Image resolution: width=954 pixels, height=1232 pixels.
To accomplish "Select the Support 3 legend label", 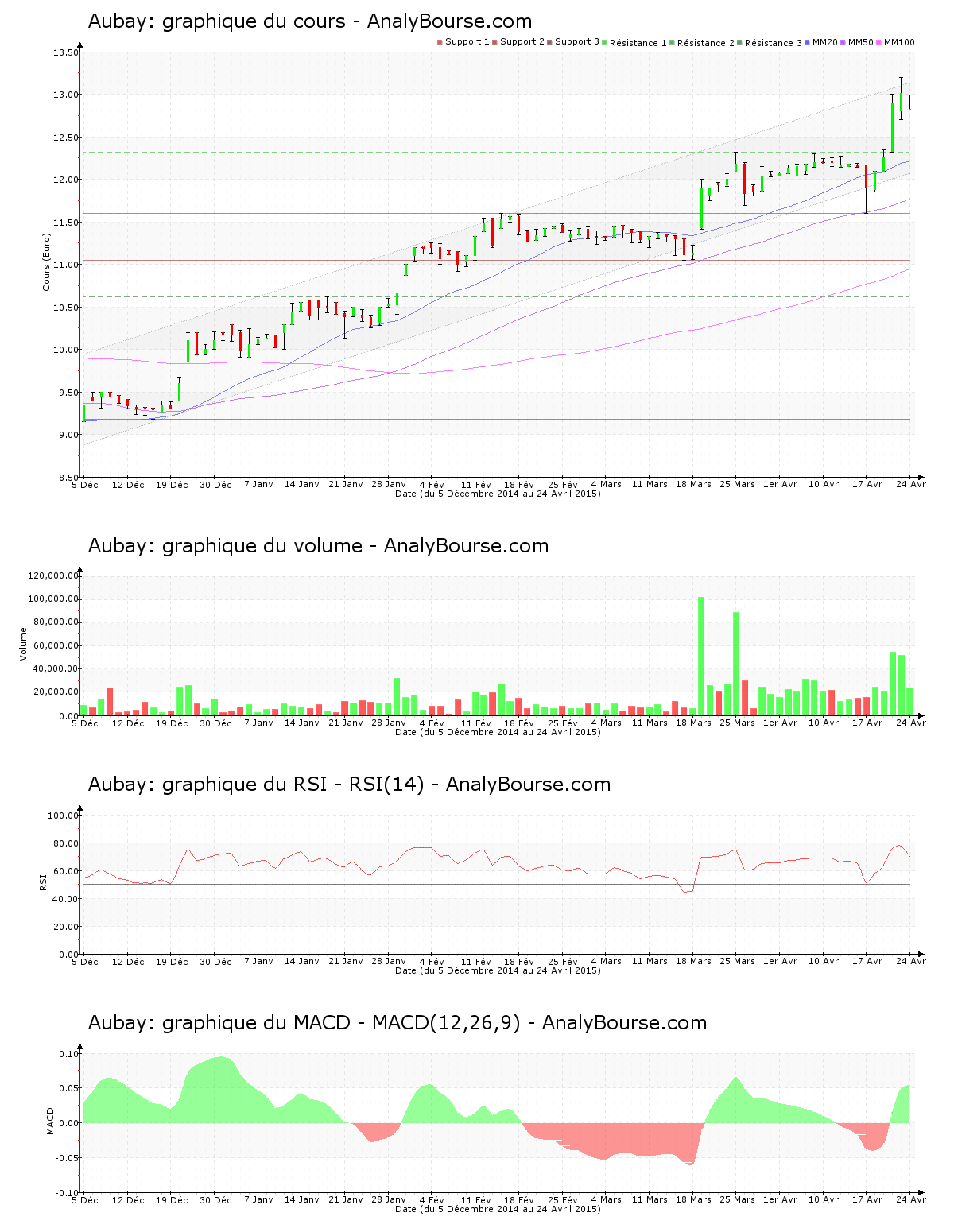I will coord(577,42).
